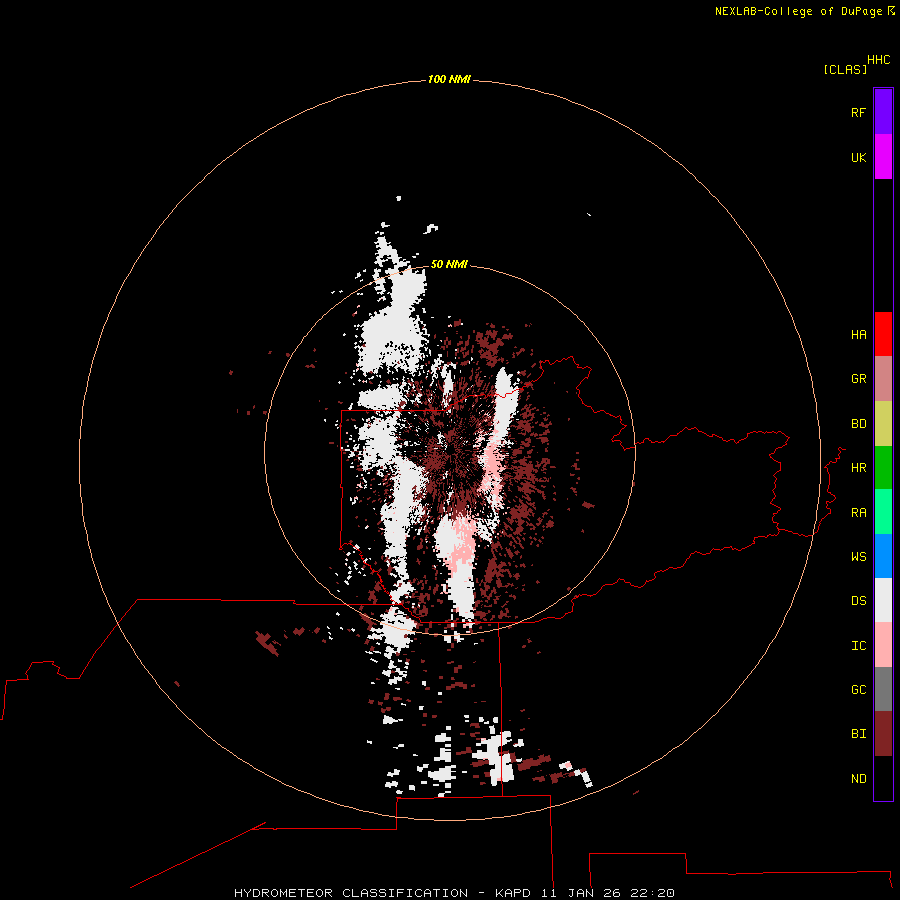
Task: Click the 50 NMI range ring label
Action: (449, 264)
